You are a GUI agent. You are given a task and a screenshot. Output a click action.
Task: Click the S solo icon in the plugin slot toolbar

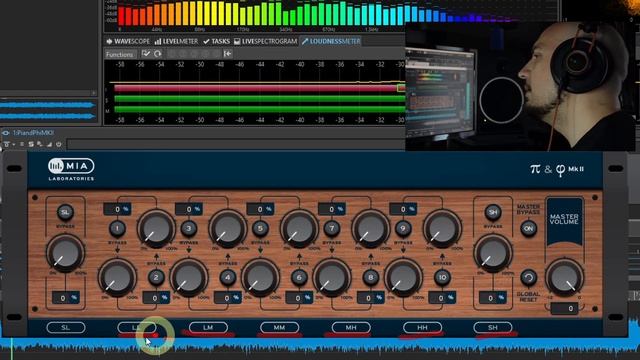pyautogui.click(x=31, y=144)
